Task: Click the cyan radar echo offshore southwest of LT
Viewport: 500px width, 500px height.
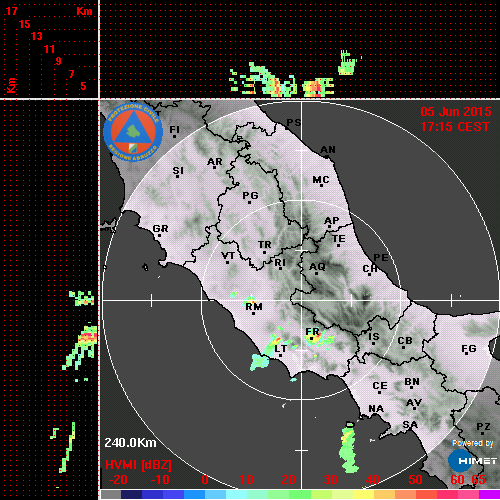Action: tap(259, 362)
